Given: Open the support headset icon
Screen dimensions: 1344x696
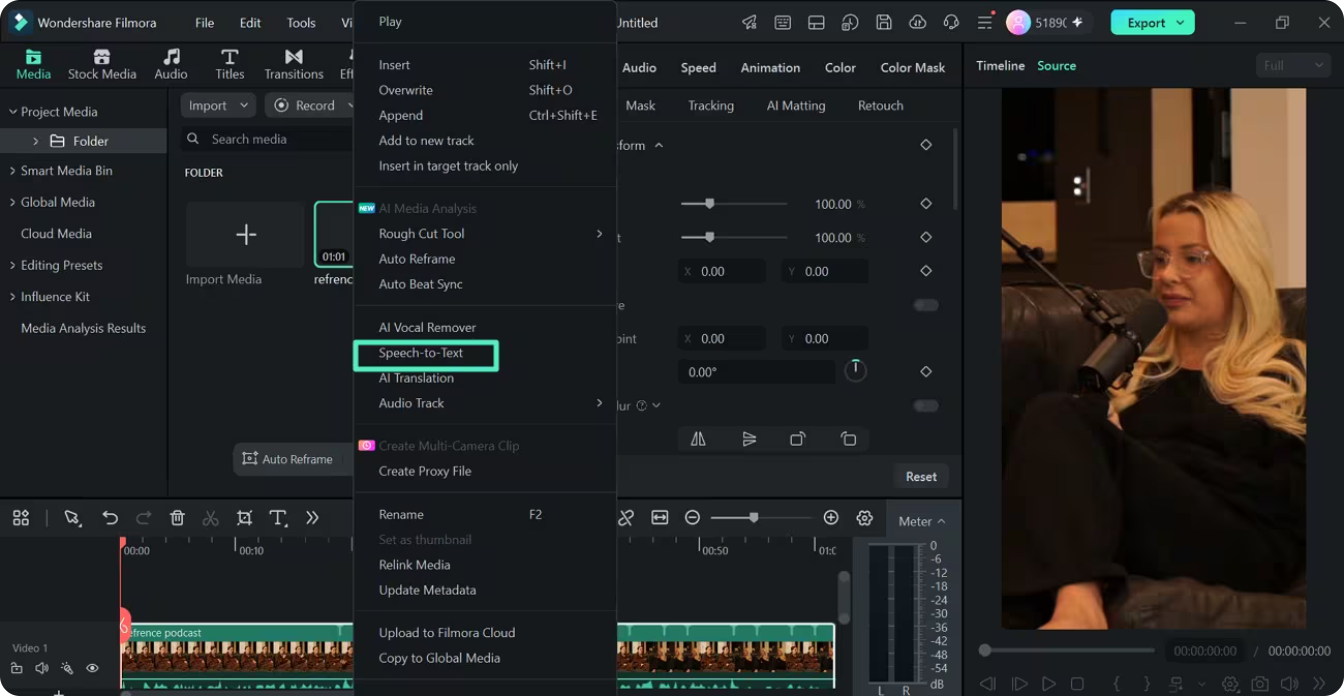Looking at the screenshot, I should [x=951, y=22].
